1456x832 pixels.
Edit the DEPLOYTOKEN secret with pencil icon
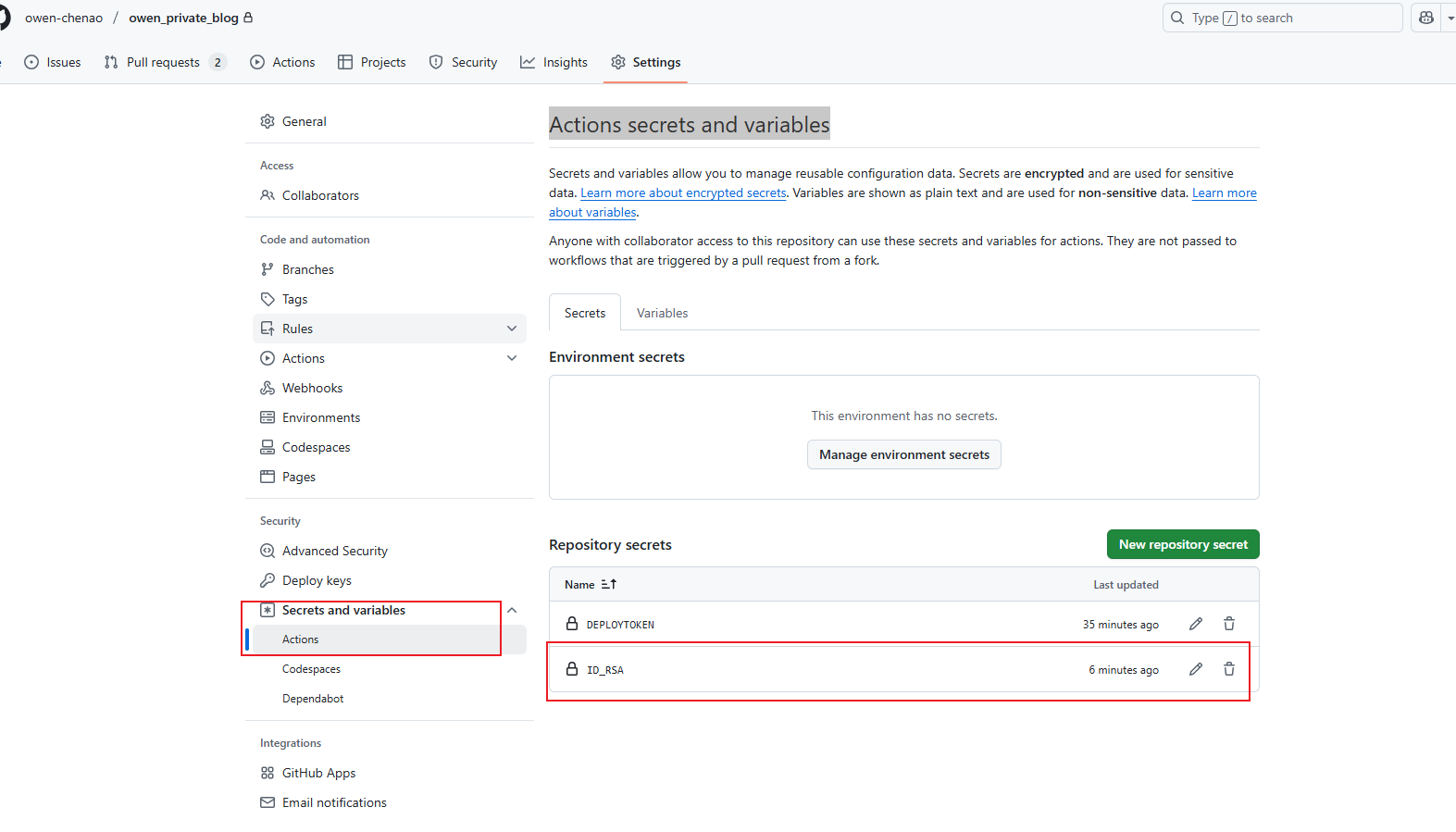1196,624
